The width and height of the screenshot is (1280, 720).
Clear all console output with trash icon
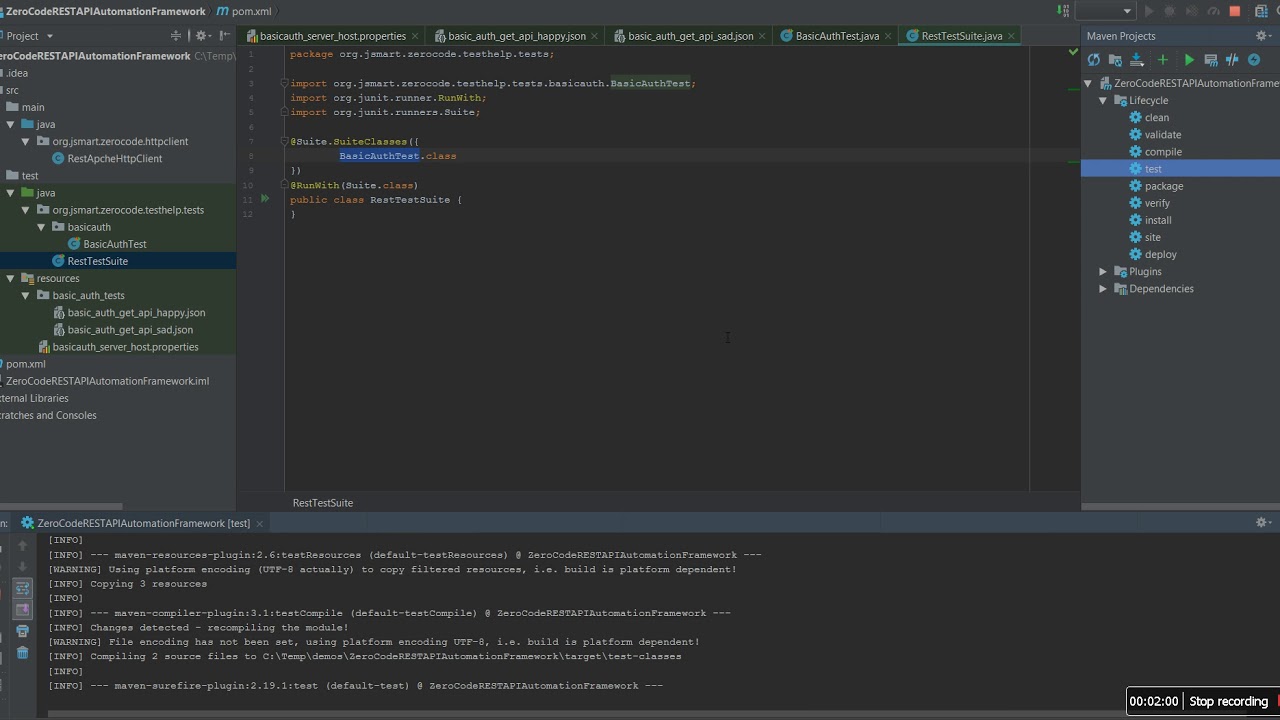[x=22, y=653]
